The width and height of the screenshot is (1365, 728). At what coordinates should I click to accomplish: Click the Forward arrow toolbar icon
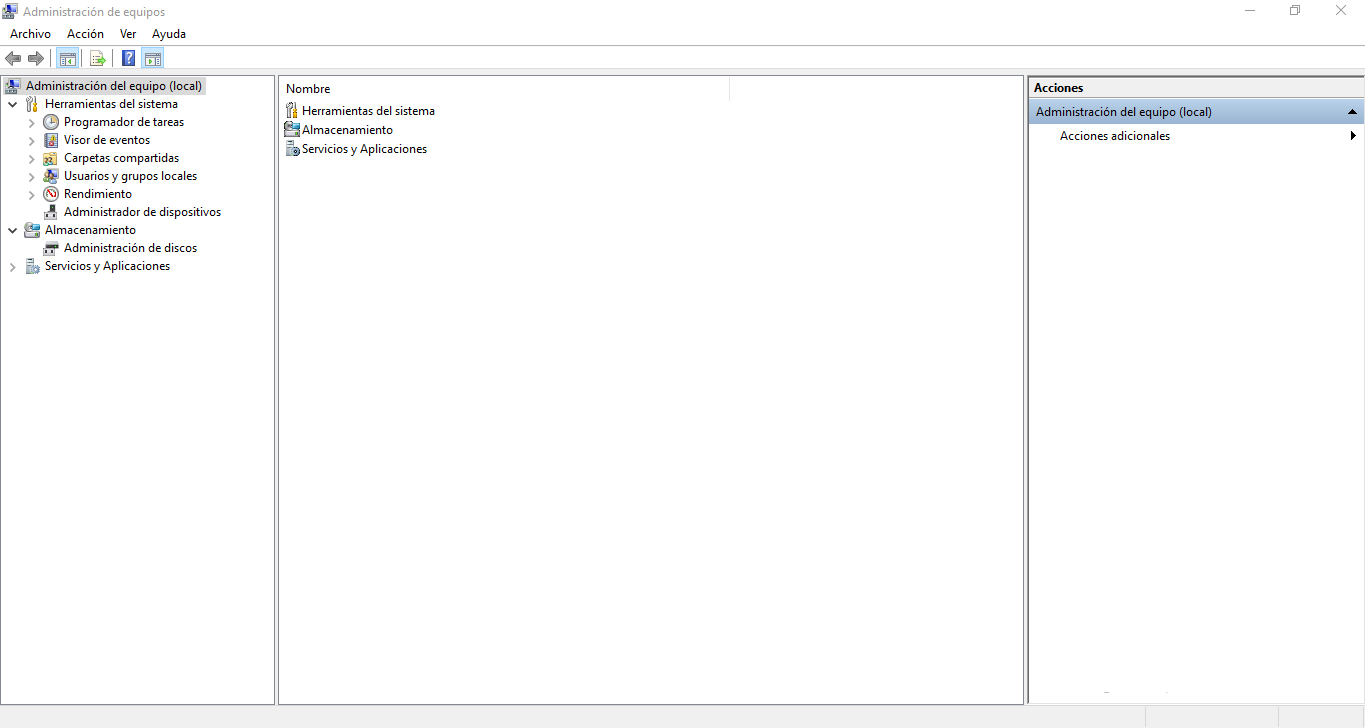(x=36, y=58)
